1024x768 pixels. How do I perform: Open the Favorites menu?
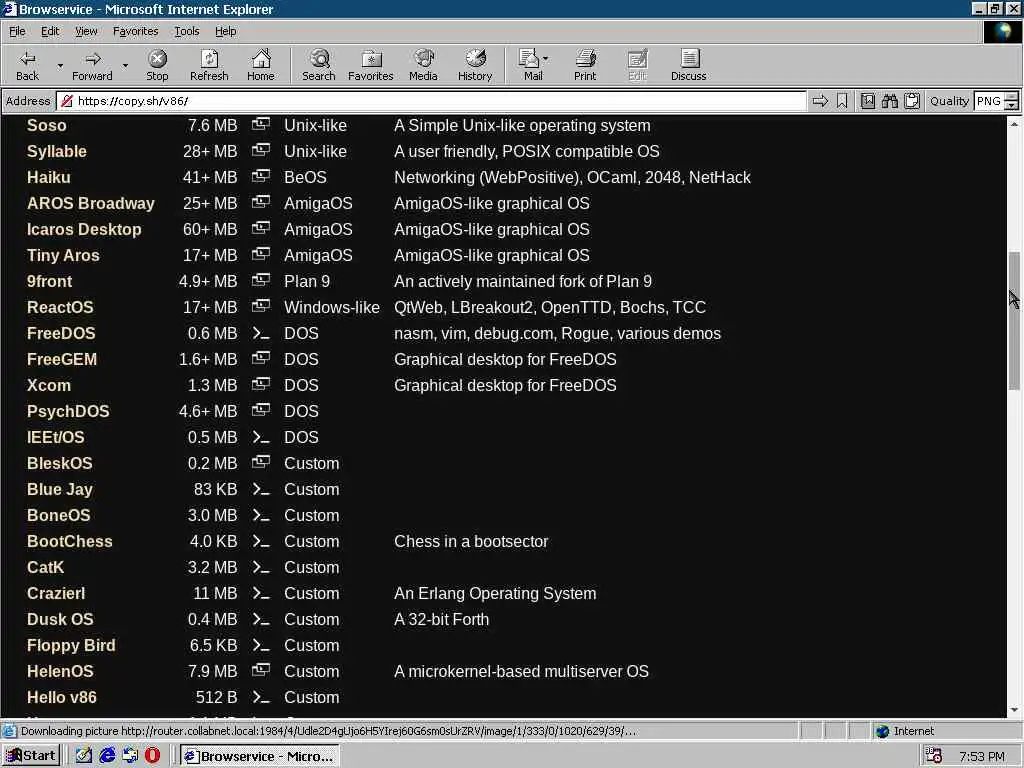(x=135, y=31)
